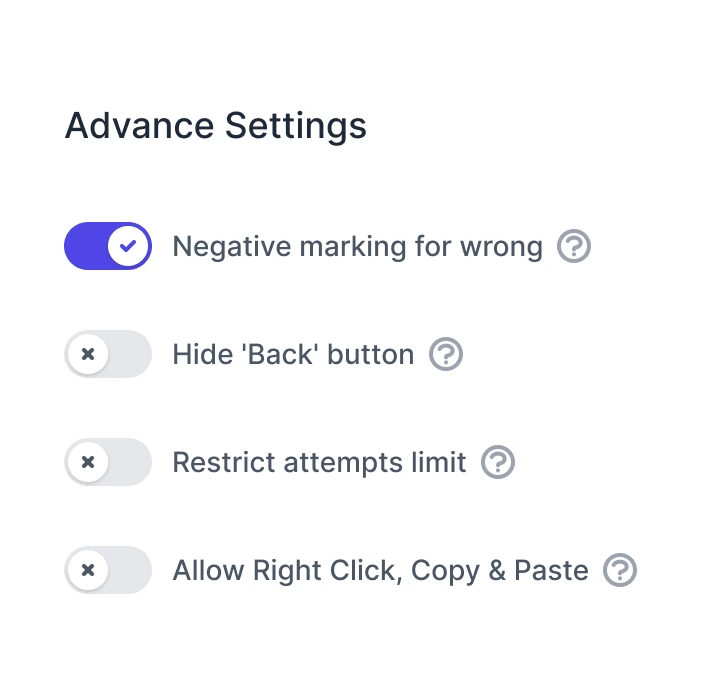Click the 'Restrict attempts limit' label text
Viewport: 706px width, 690px height.
(319, 462)
